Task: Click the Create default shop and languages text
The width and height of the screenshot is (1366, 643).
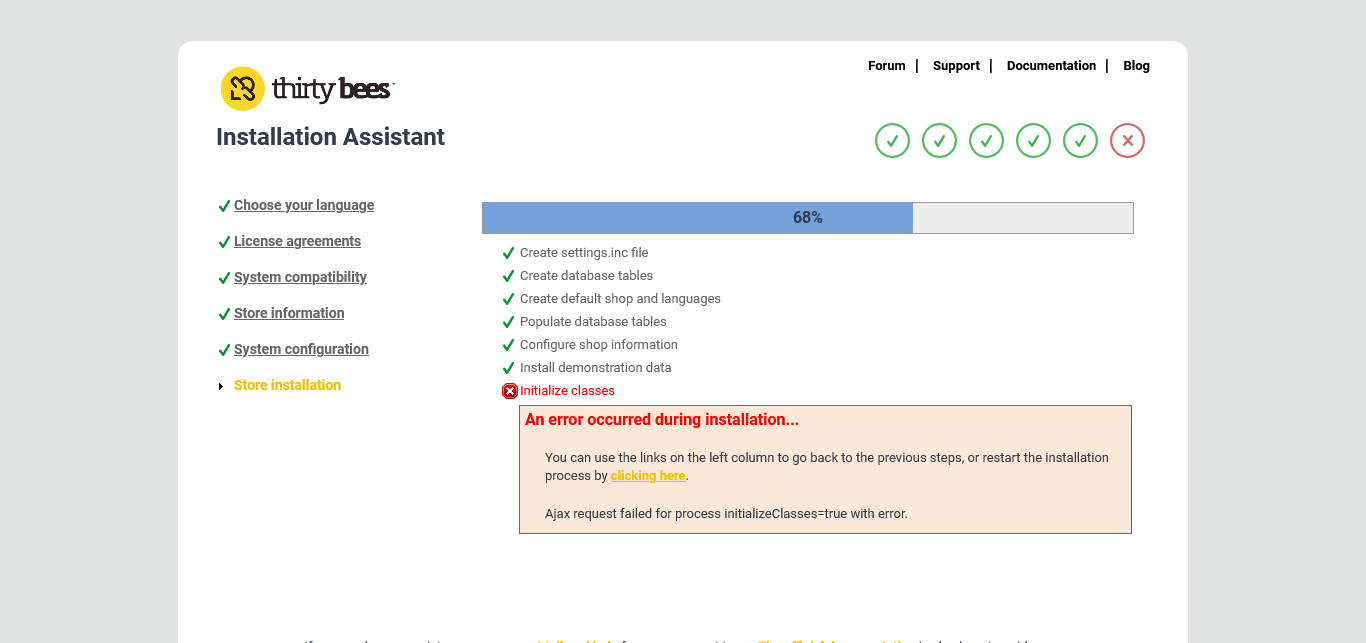Action: (620, 299)
